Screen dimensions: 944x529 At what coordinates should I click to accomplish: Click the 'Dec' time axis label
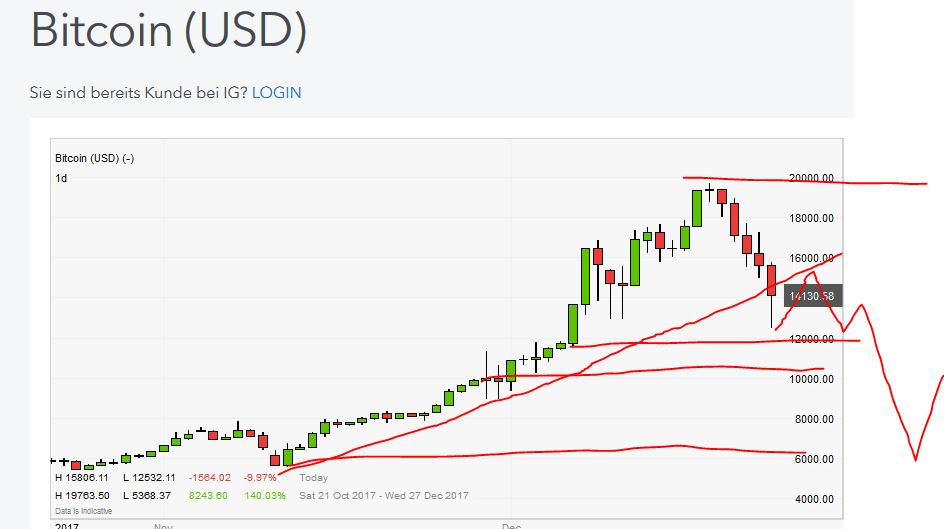pyautogui.click(x=511, y=525)
